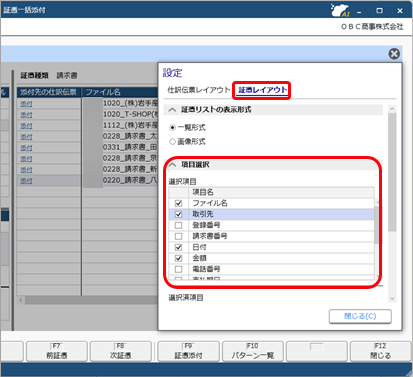Click F9 証憑添付 function button
413x377 pixels.
pyautogui.click(x=188, y=351)
